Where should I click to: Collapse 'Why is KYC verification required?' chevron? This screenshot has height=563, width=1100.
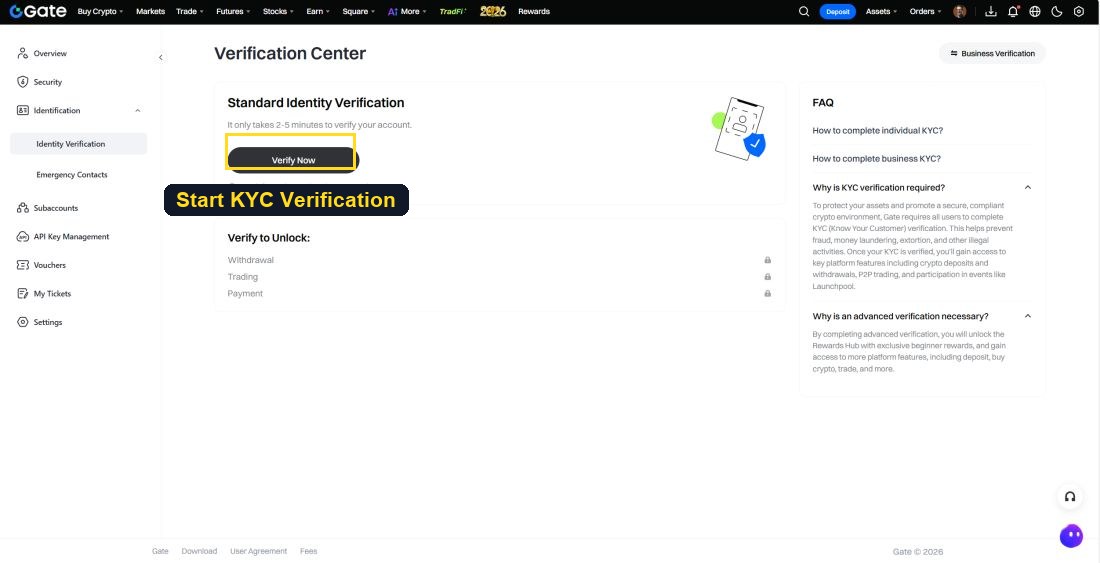[1028, 188]
